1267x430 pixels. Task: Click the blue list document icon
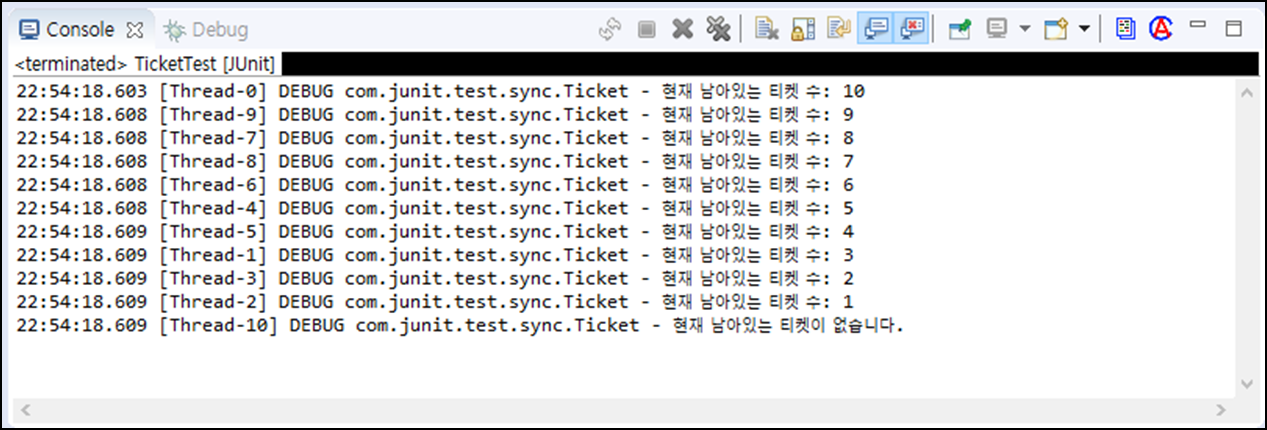coord(1125,30)
